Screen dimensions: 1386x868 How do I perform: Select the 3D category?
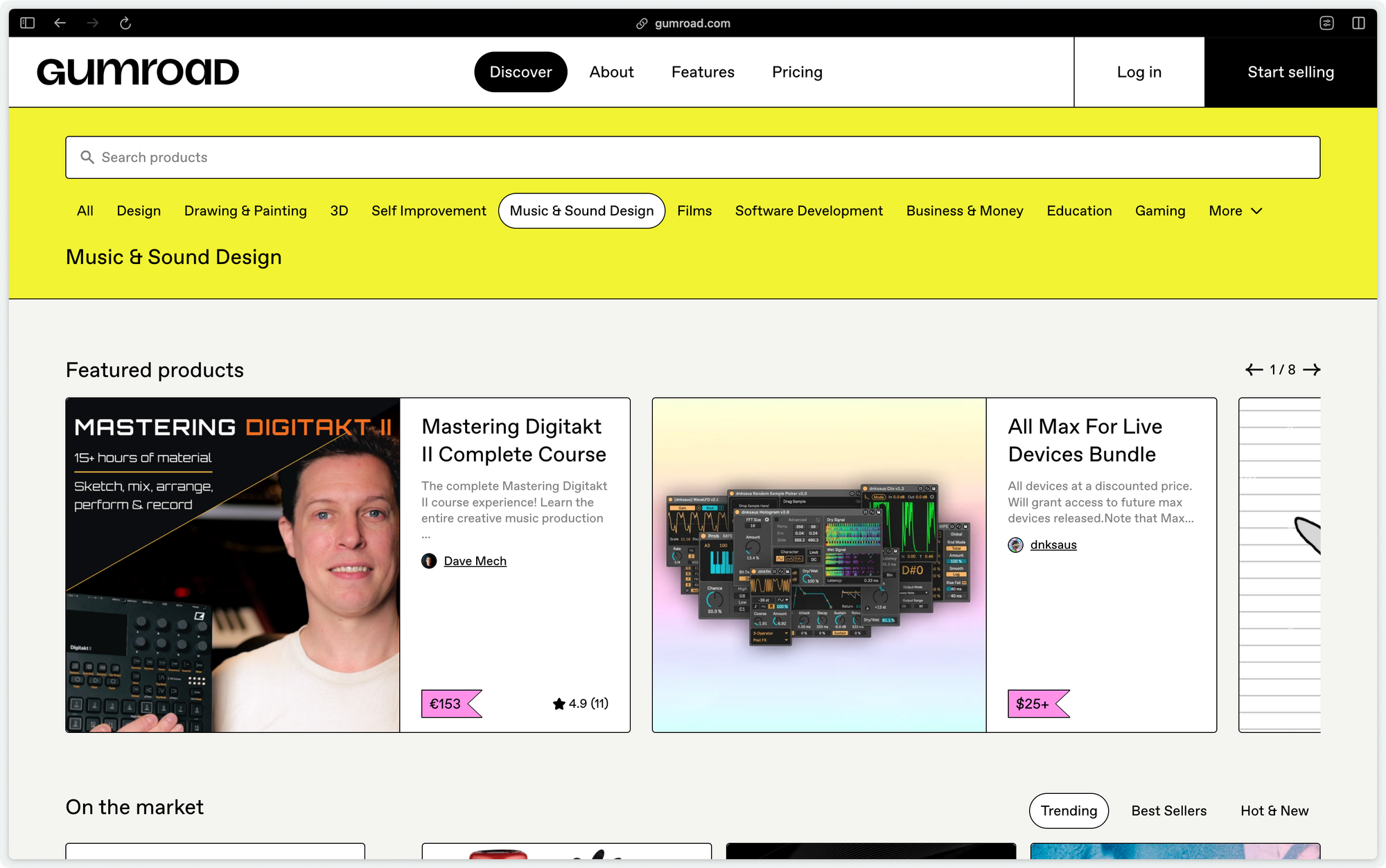click(x=339, y=211)
